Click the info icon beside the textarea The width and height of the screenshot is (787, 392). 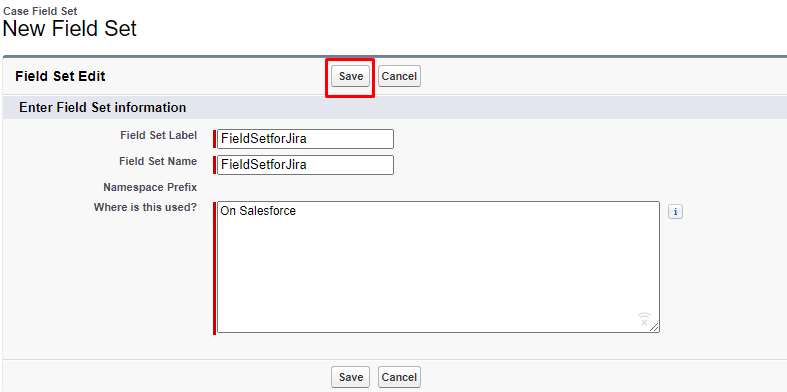(x=675, y=212)
